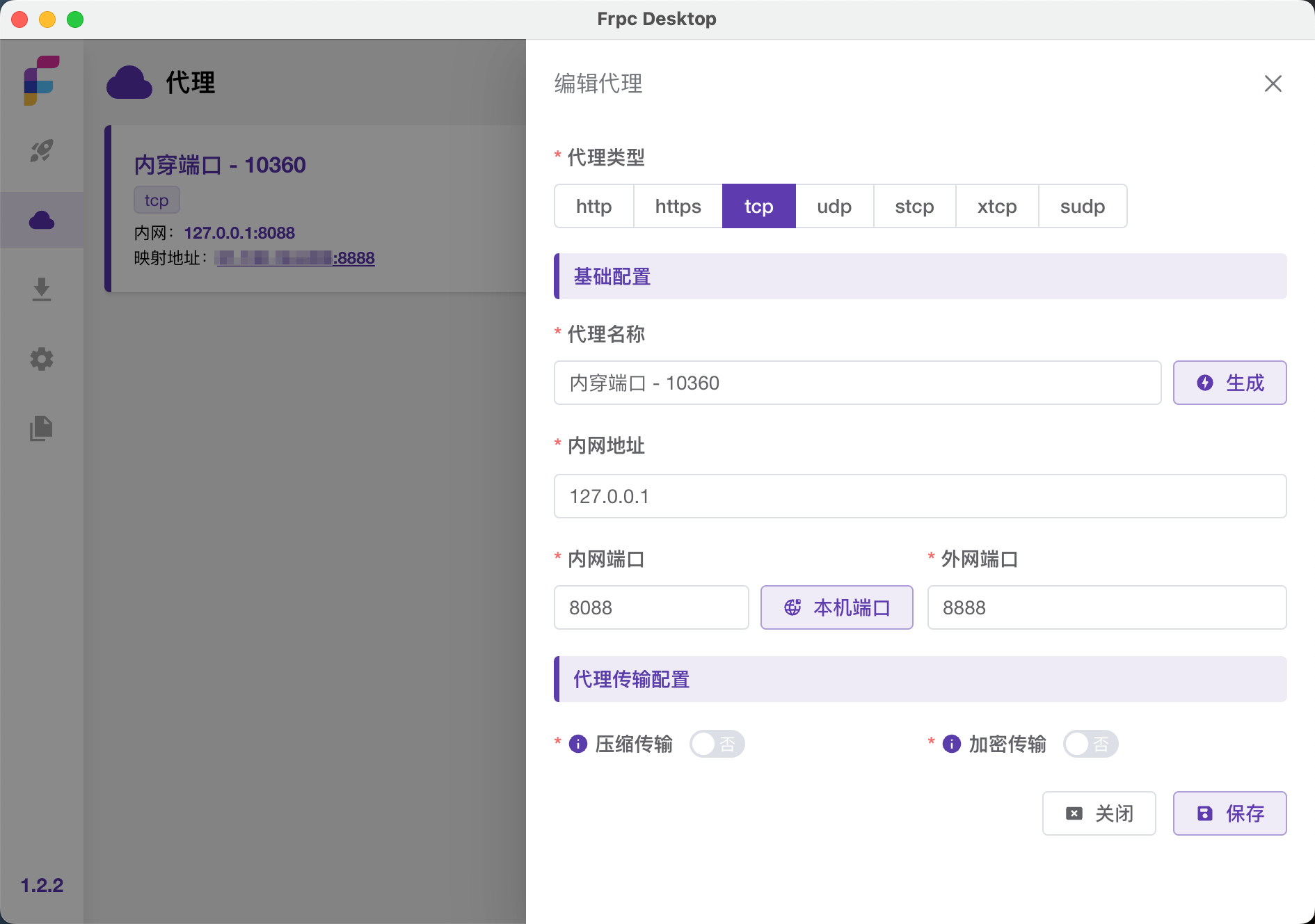Click the 本机端口 local port button

click(836, 607)
